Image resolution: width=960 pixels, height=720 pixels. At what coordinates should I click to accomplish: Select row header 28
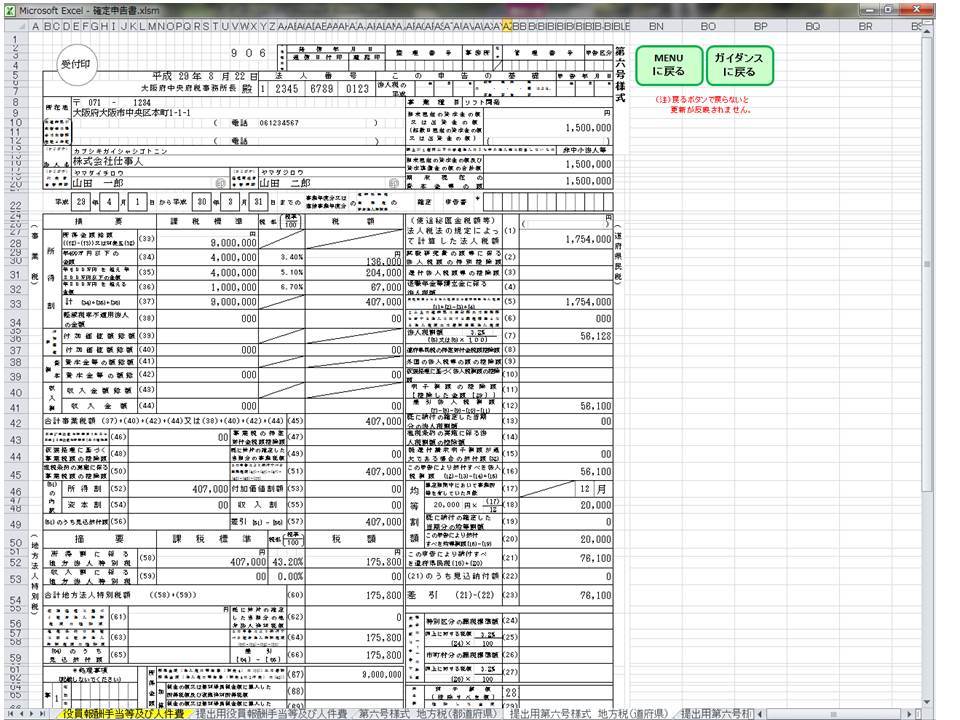pos(16,243)
